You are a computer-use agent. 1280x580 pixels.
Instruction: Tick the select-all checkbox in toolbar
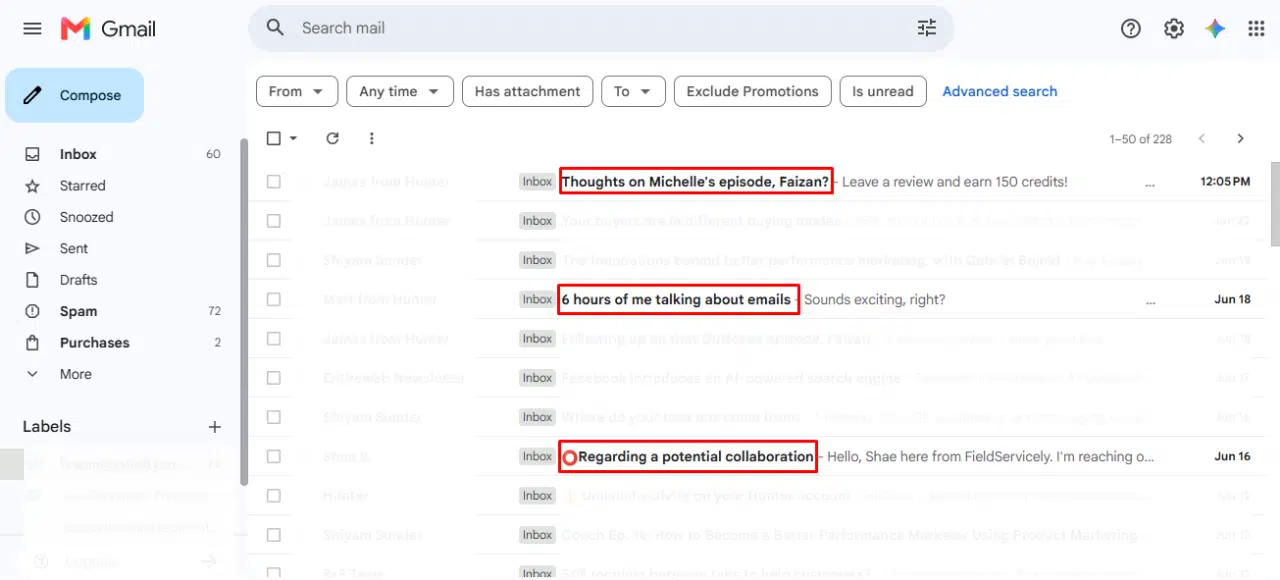click(x=274, y=139)
